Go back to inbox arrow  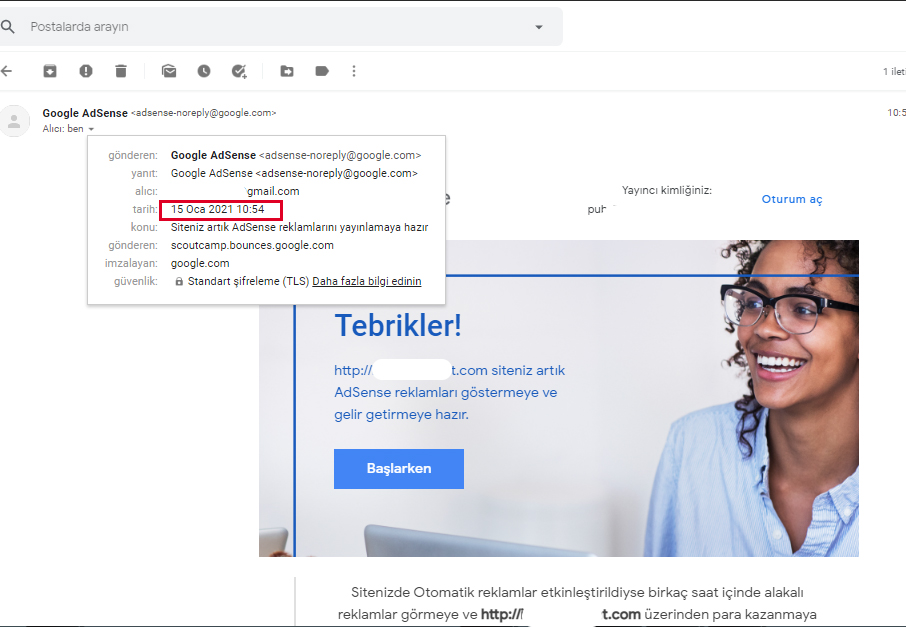(6, 71)
